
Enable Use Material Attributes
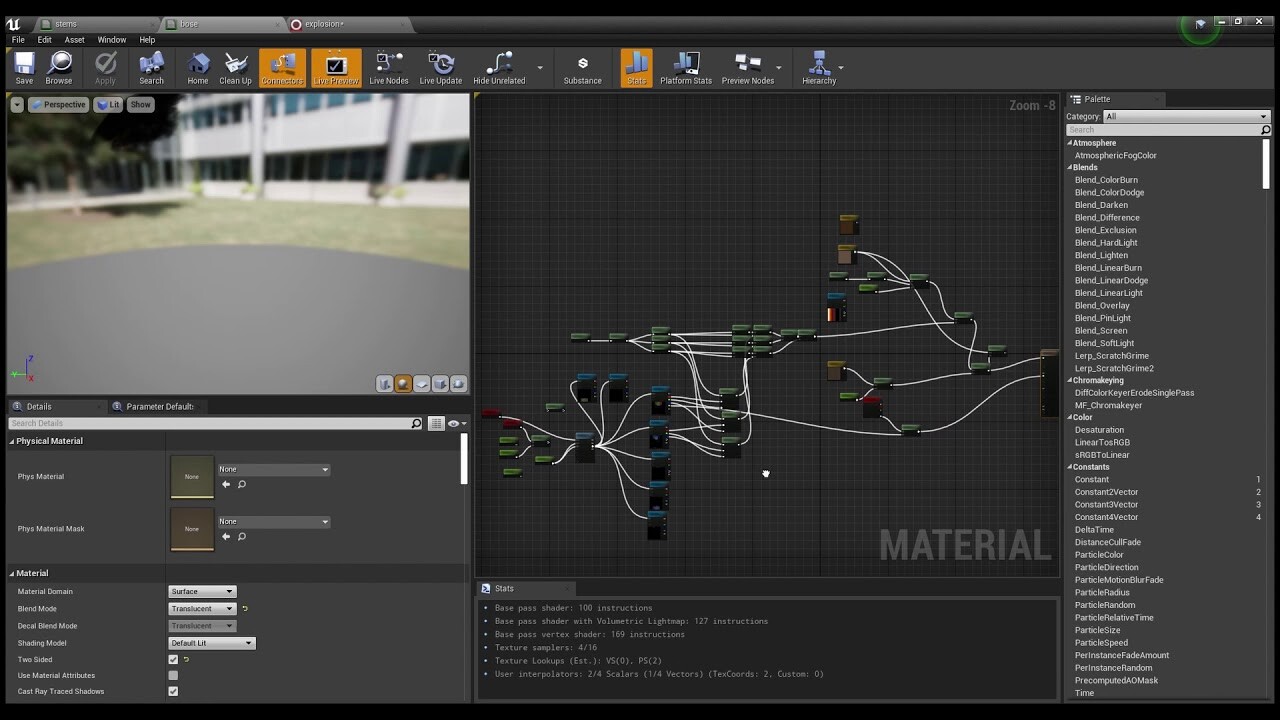pos(173,675)
